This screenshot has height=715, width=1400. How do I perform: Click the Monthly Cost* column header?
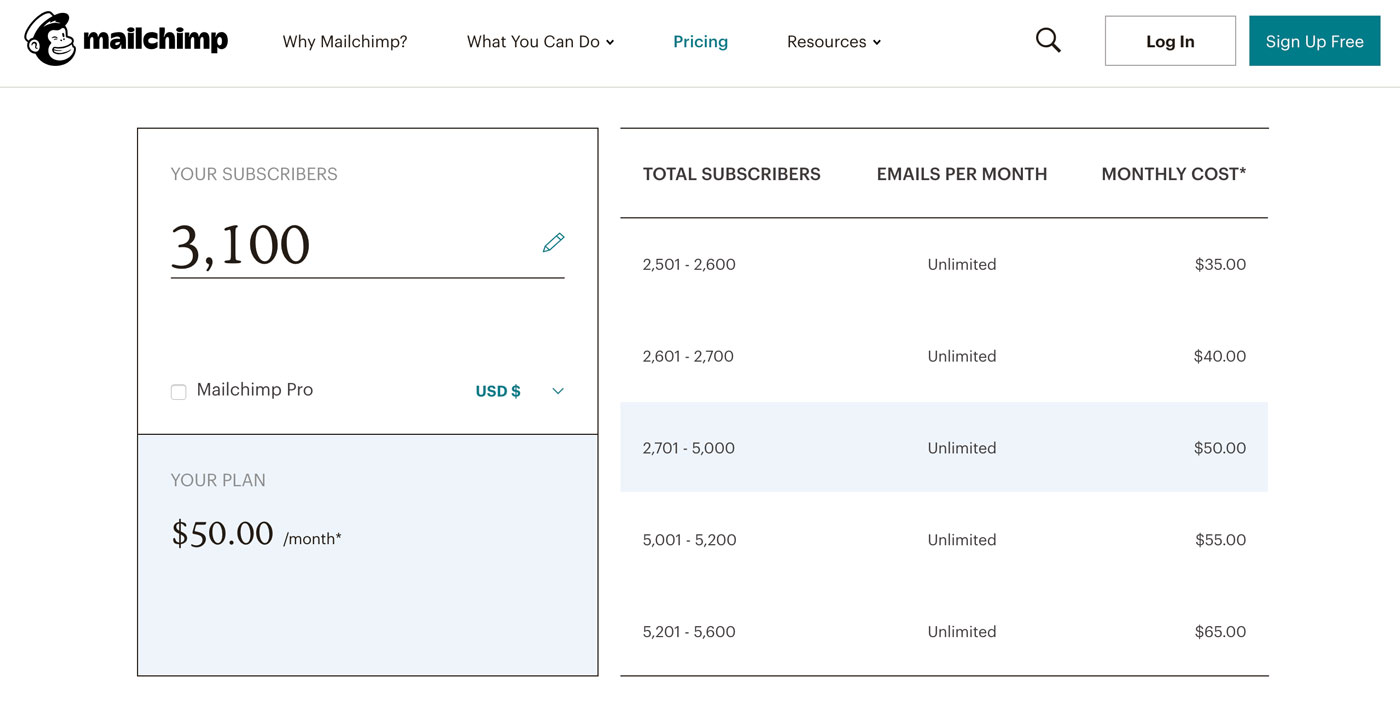[x=1174, y=174]
